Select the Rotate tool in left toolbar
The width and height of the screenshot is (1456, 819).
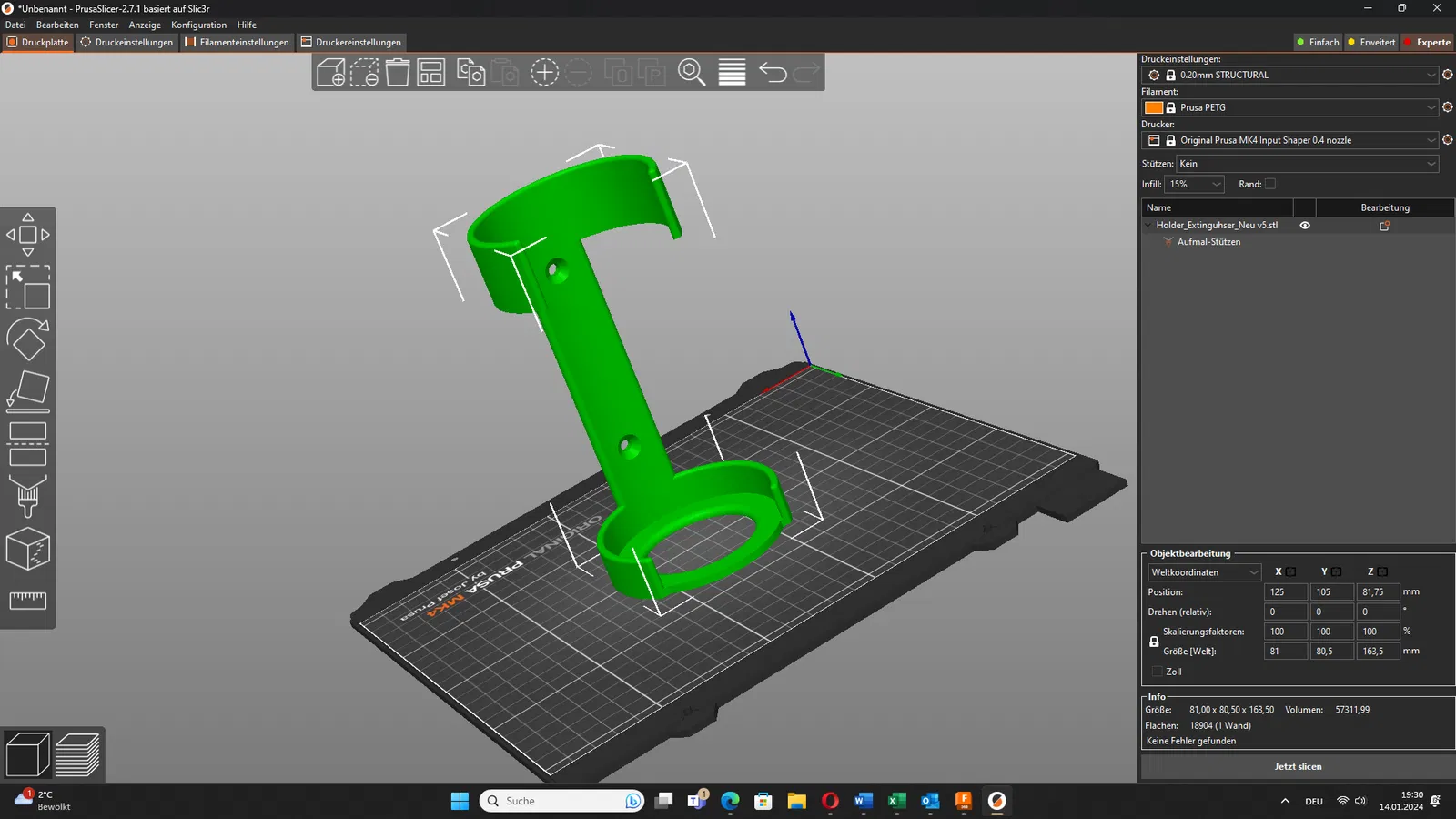click(28, 339)
